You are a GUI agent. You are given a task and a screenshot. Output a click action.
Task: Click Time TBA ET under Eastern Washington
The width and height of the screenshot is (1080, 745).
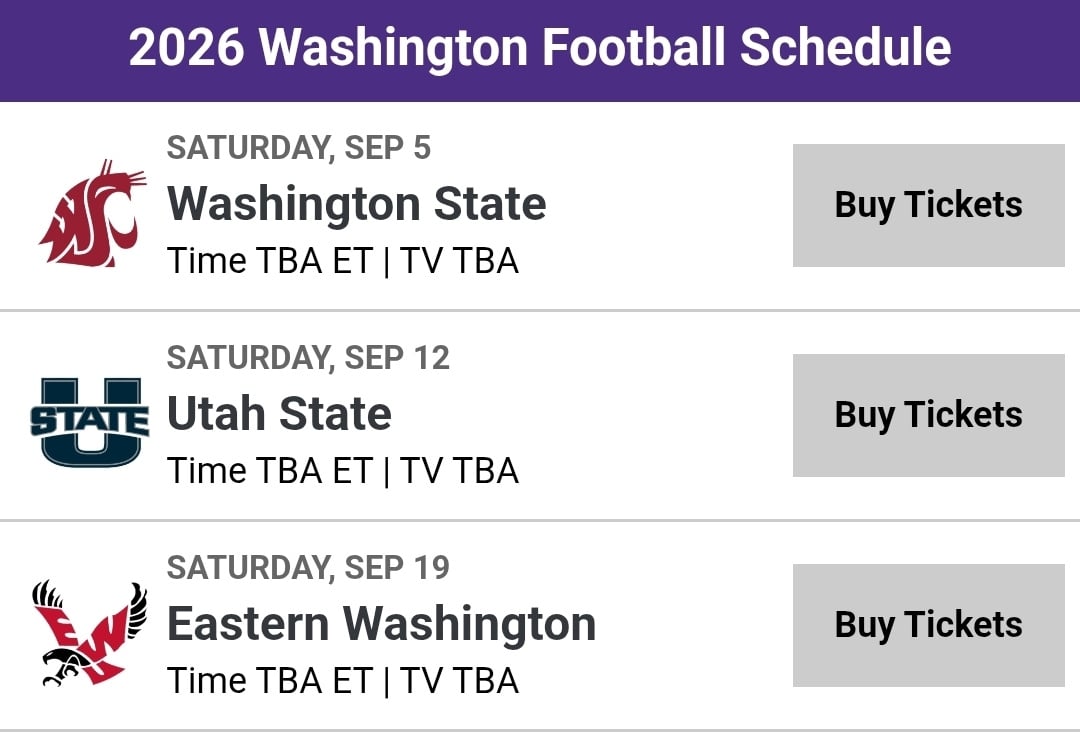(269, 681)
